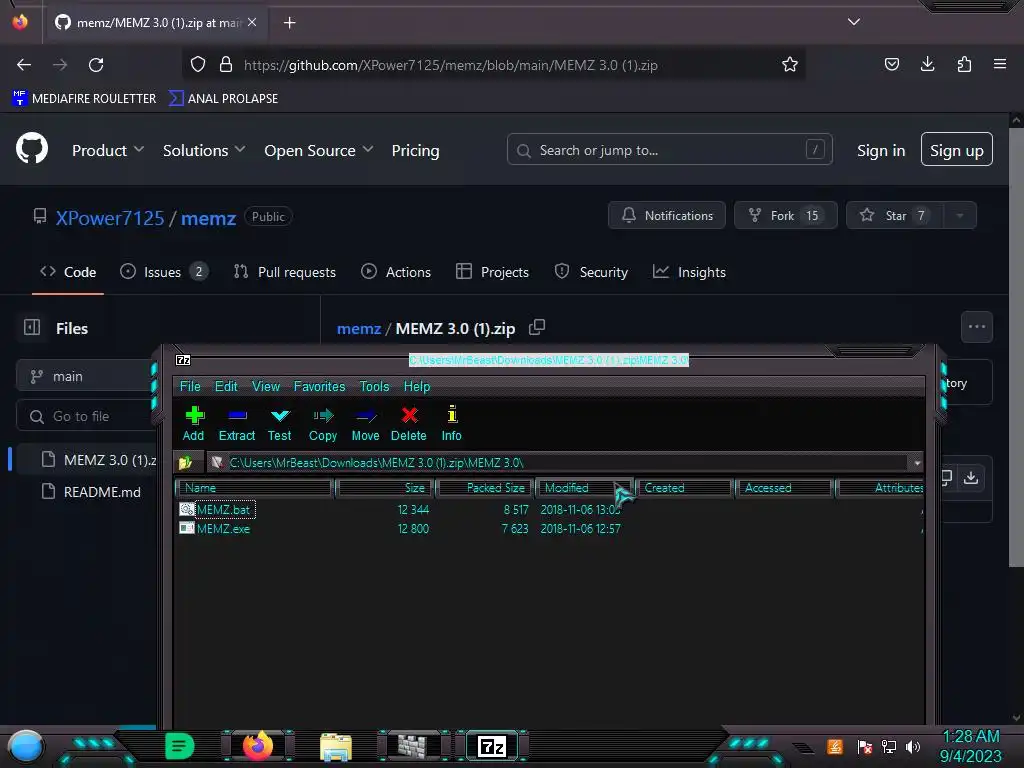1024x768 pixels.
Task: Open the memz repository link
Action: [x=208, y=217]
